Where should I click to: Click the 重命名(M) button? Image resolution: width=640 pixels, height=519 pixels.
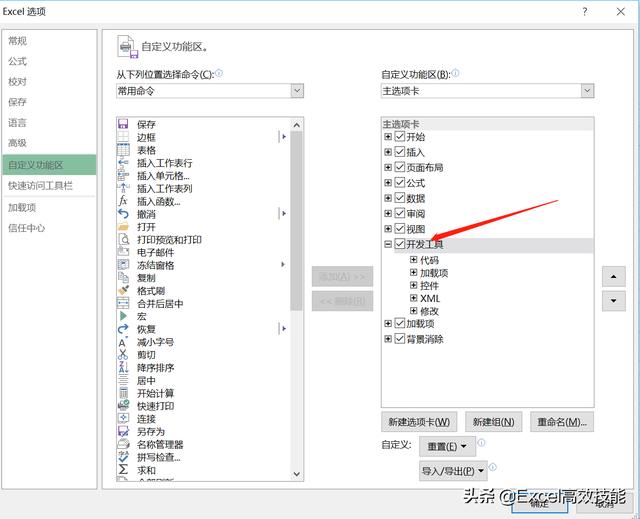(562, 422)
